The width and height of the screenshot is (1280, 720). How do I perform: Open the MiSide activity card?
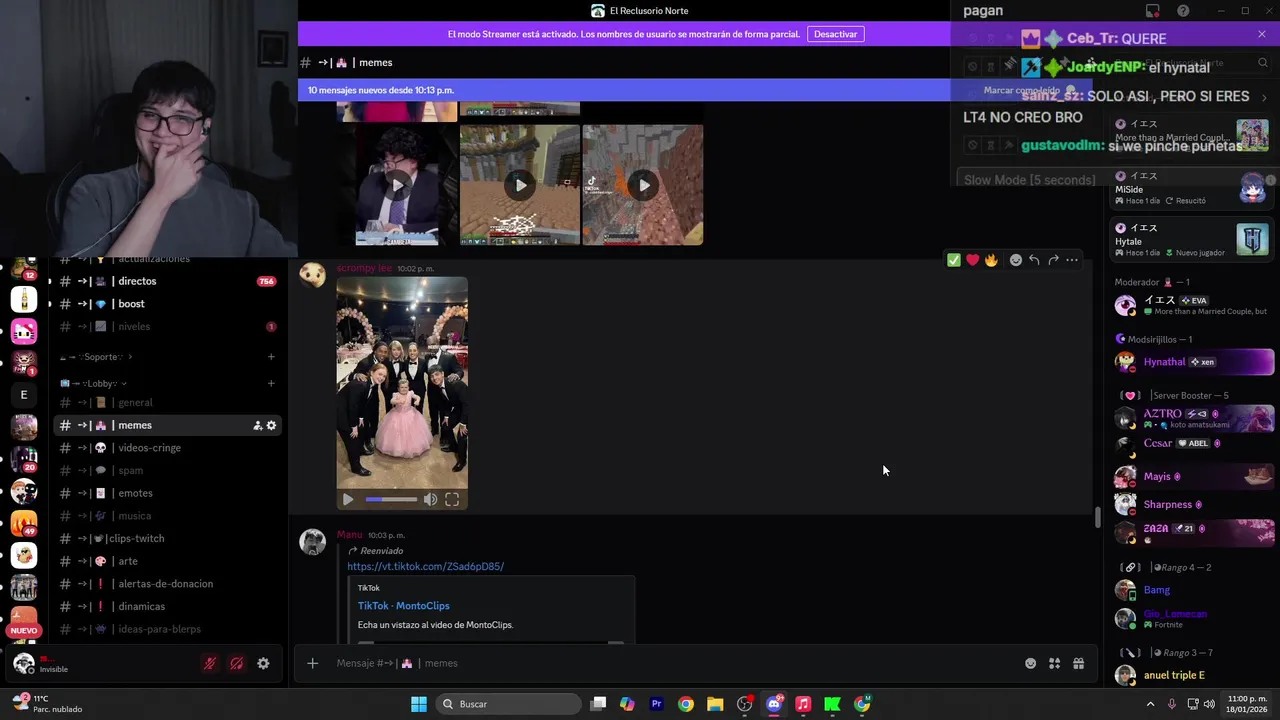point(1192,188)
